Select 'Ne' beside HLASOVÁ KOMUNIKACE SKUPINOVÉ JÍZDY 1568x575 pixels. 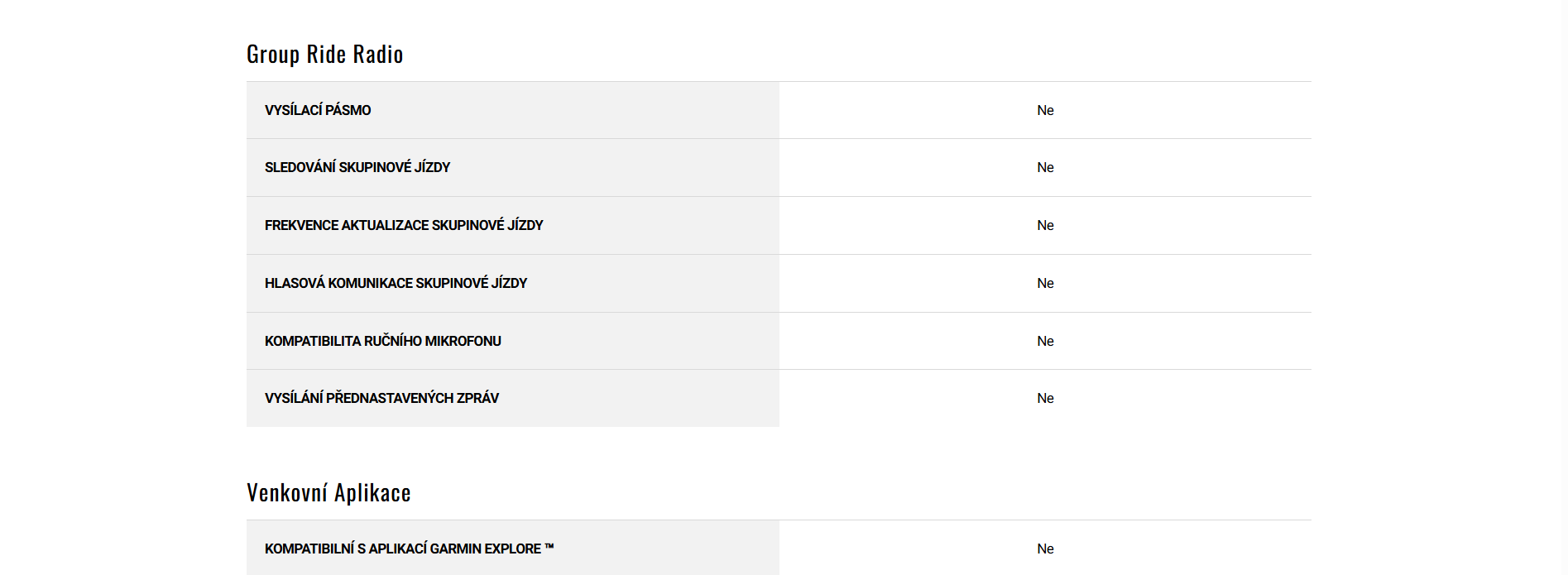click(x=1045, y=283)
